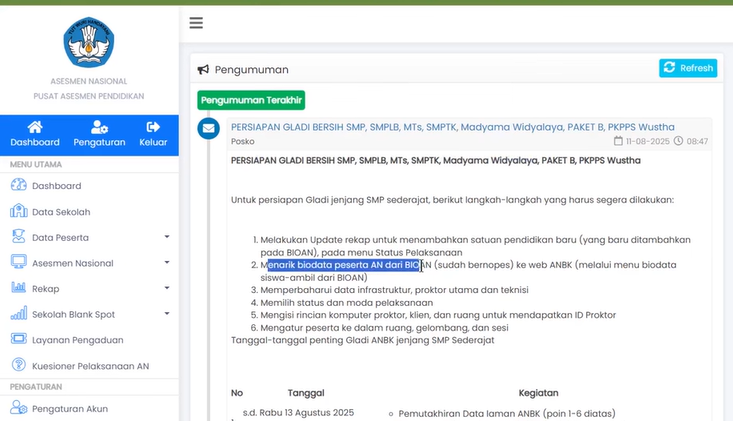Click the Keluar label in blue bar
This screenshot has height=421, width=733.
coord(153,142)
